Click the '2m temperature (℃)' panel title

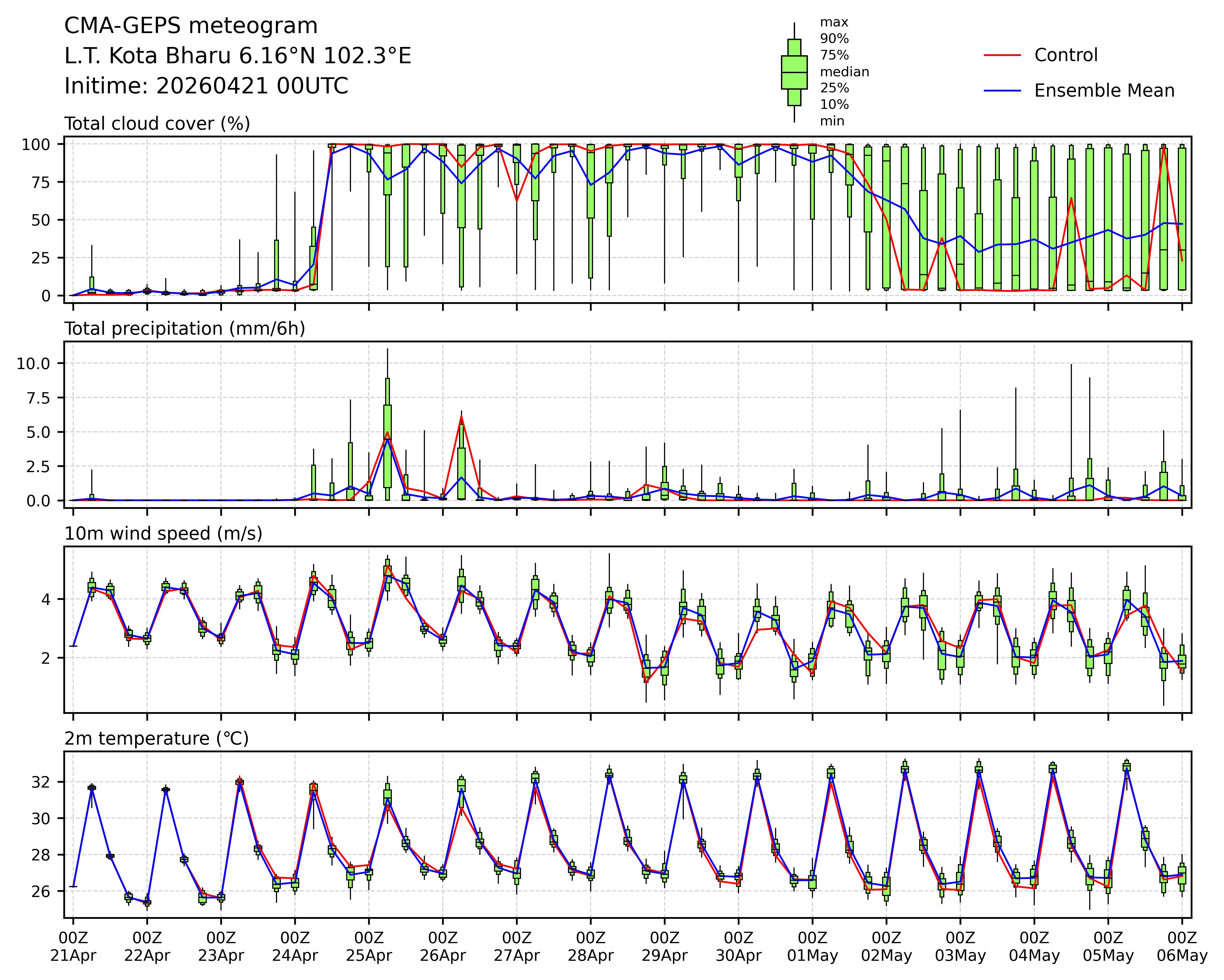[156, 739]
